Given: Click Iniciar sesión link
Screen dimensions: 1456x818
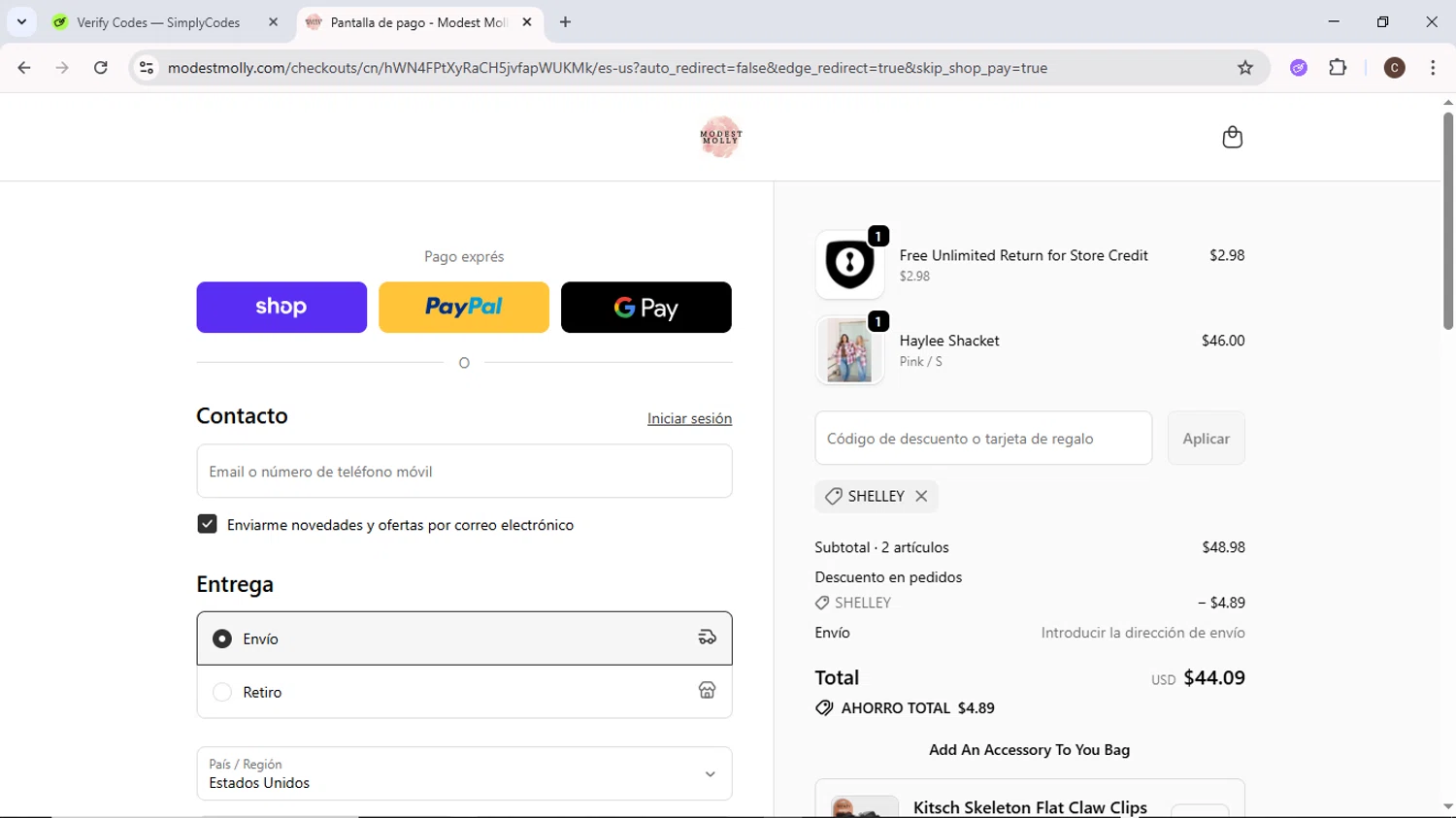Looking at the screenshot, I should tap(689, 418).
